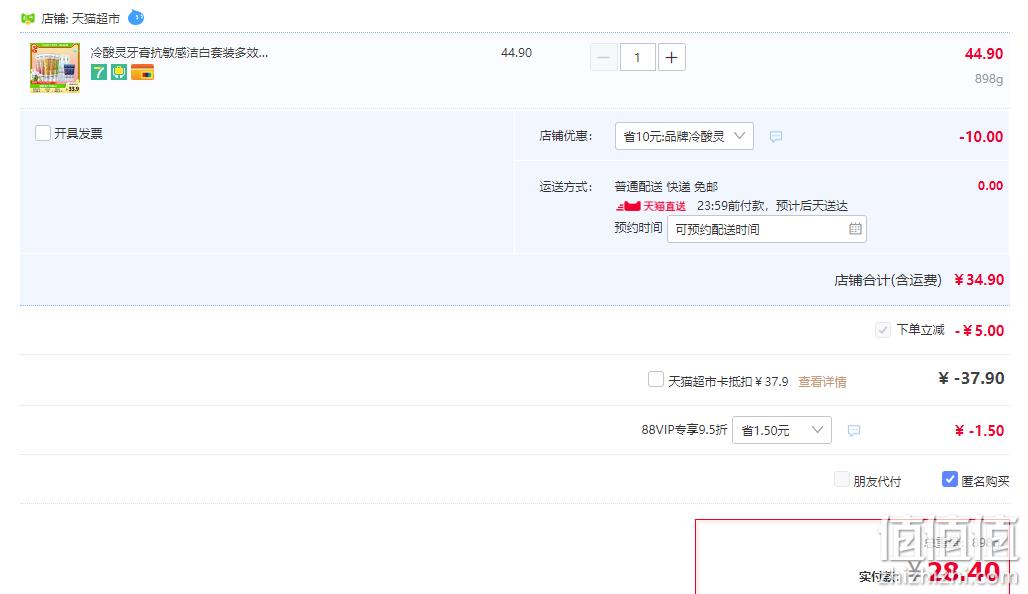Click the green 7-day return badge
Viewport: 1028px width, 594px height.
click(99, 72)
